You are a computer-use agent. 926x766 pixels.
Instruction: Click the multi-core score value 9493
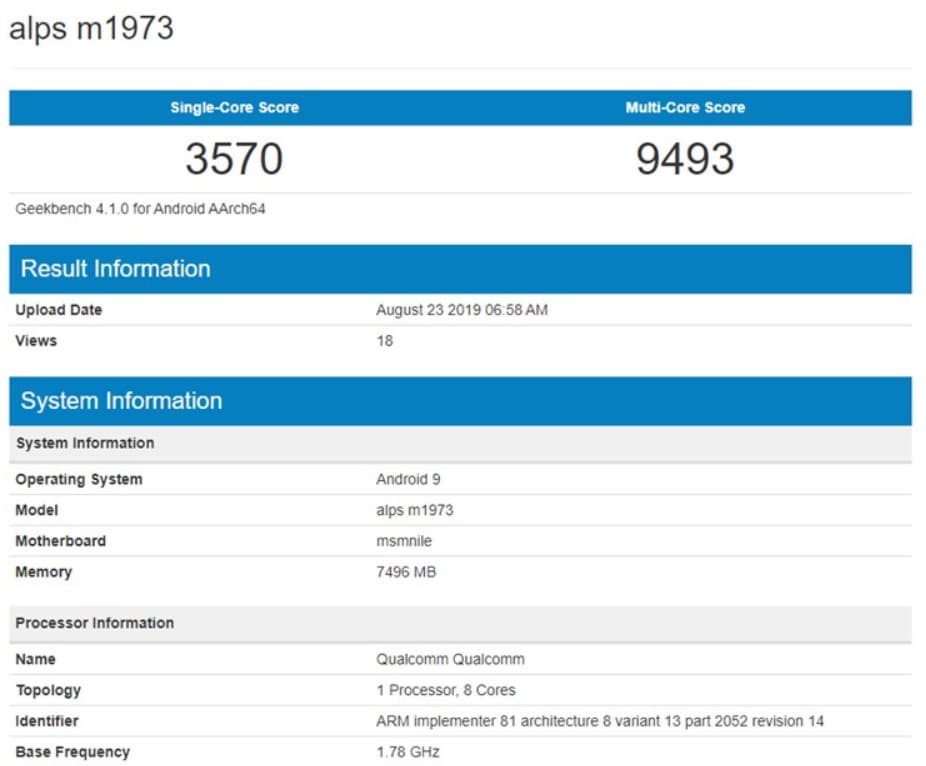pyautogui.click(x=685, y=159)
